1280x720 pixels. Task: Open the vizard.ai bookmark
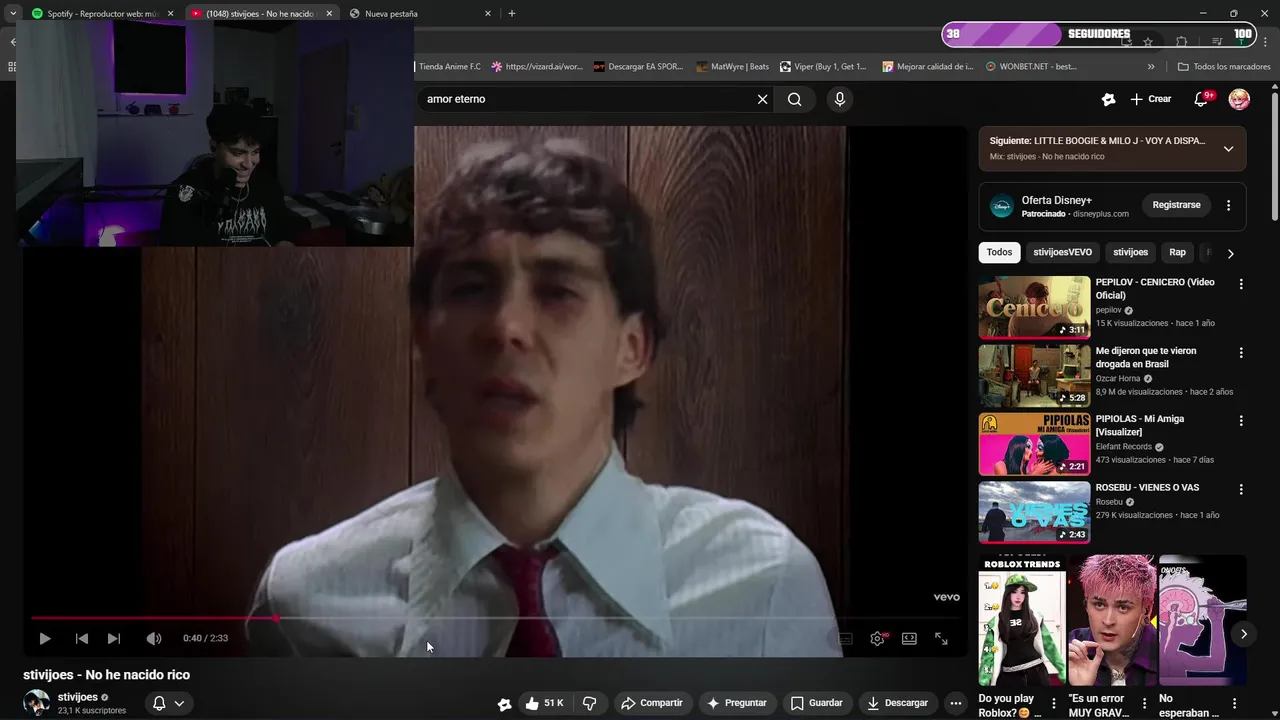click(x=537, y=67)
